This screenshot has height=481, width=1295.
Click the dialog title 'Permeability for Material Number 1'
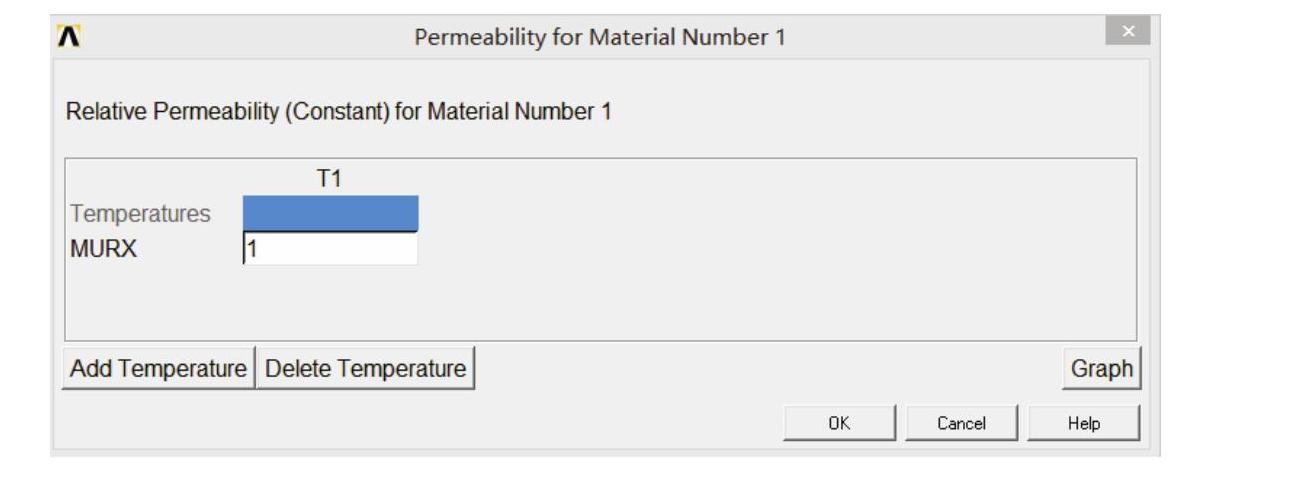(600, 38)
